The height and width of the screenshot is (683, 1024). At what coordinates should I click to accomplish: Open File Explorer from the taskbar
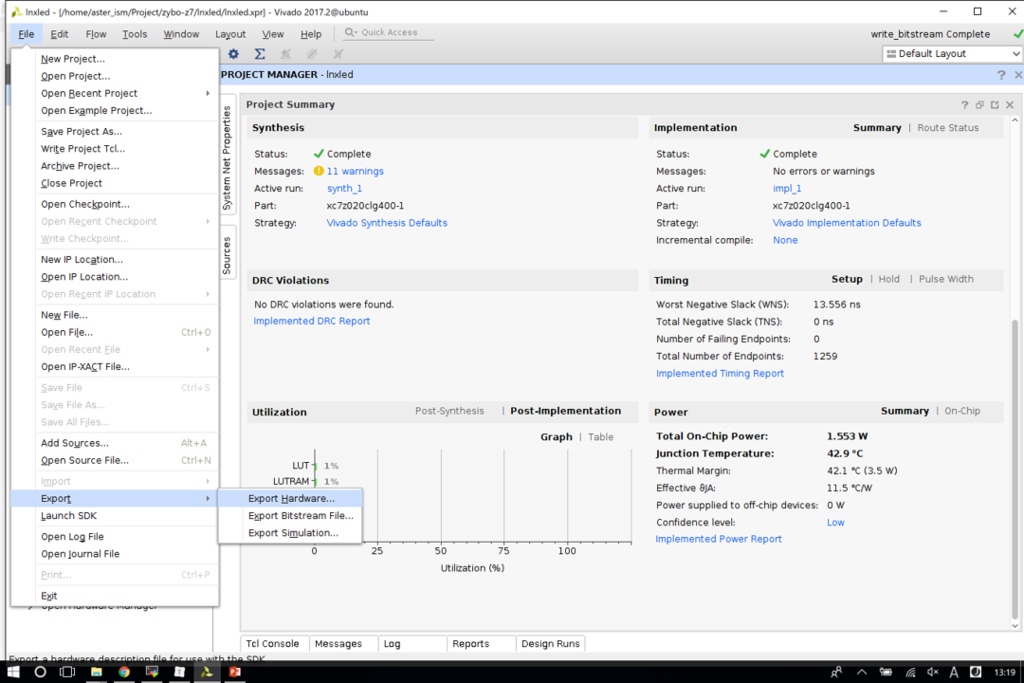pyautogui.click(x=96, y=672)
